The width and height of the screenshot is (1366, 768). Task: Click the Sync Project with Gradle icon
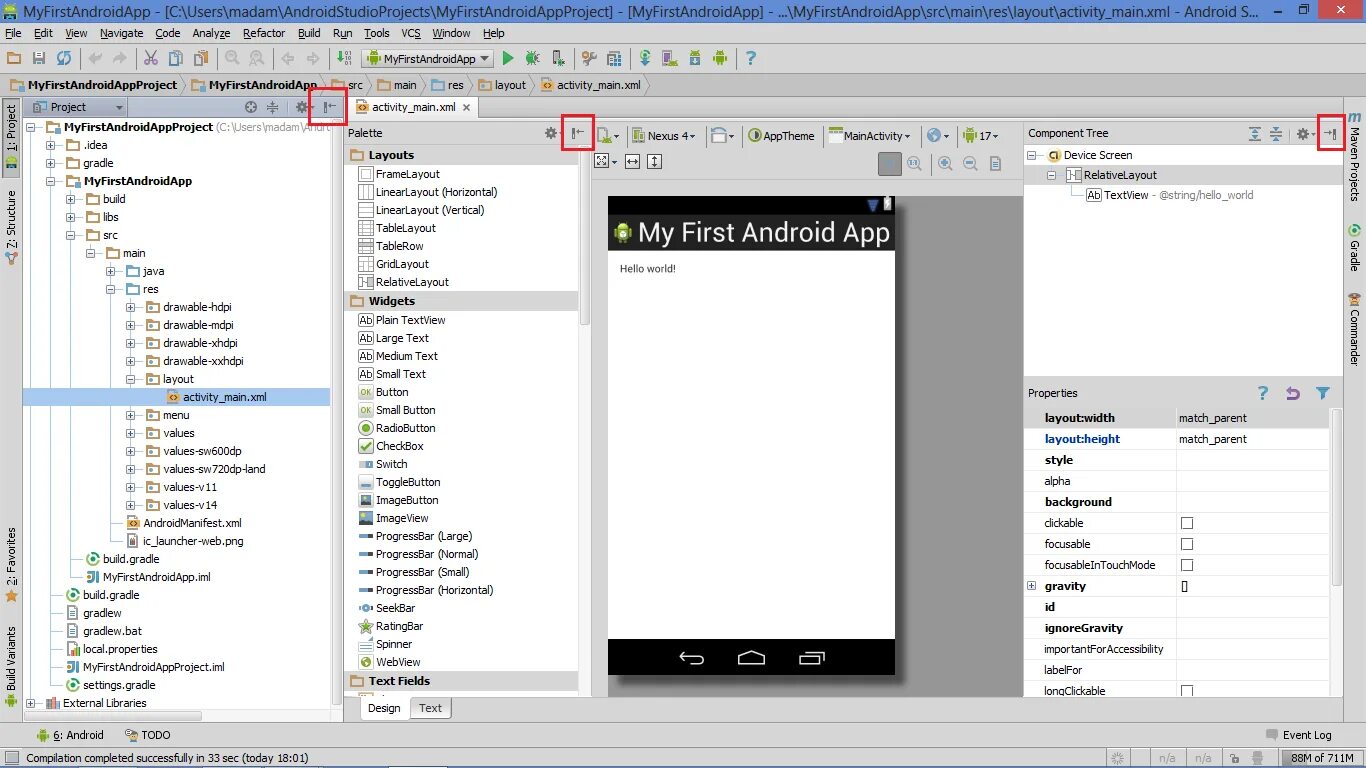click(x=645, y=59)
